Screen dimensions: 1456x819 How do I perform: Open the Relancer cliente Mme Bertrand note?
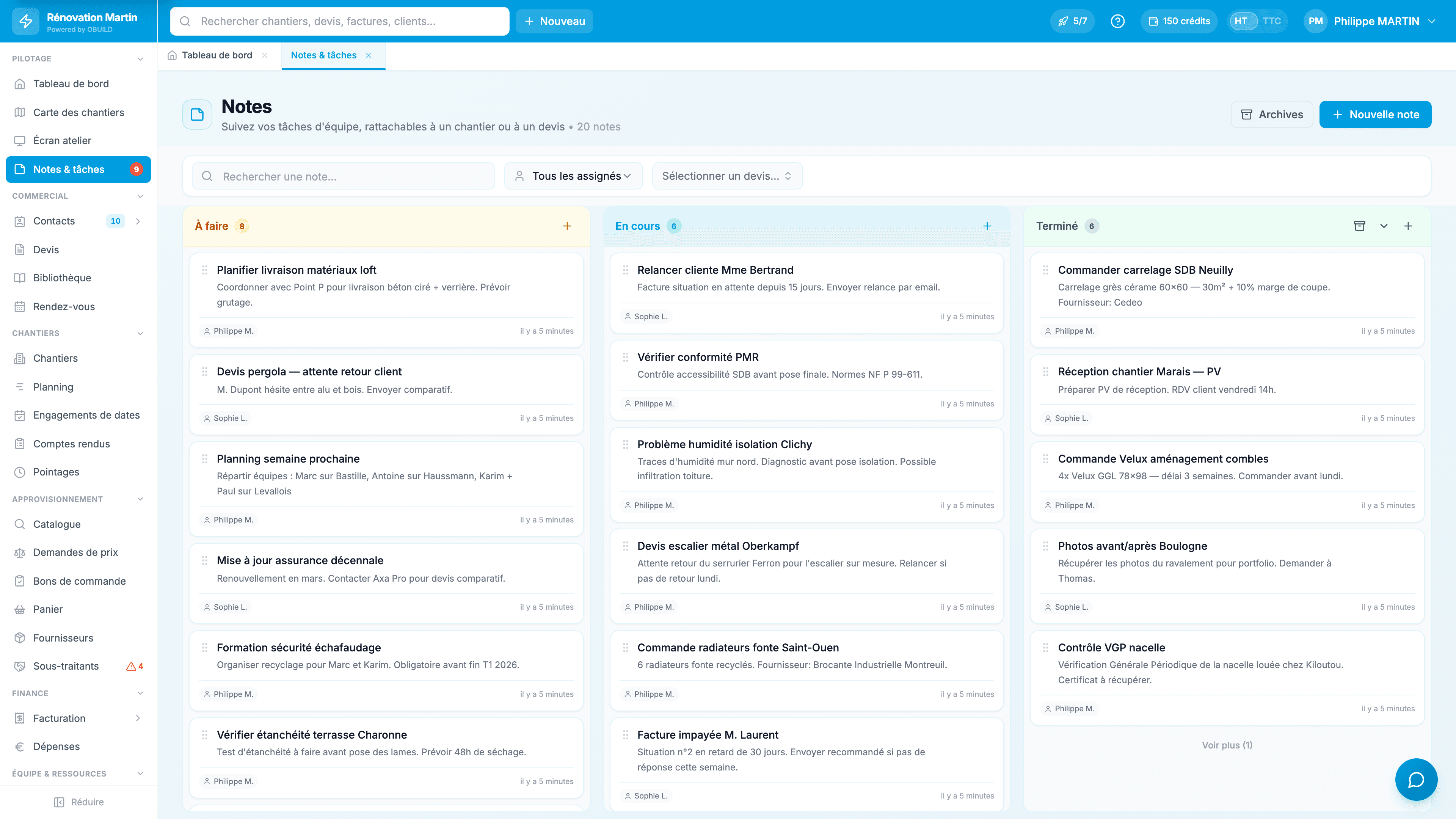[806, 293]
